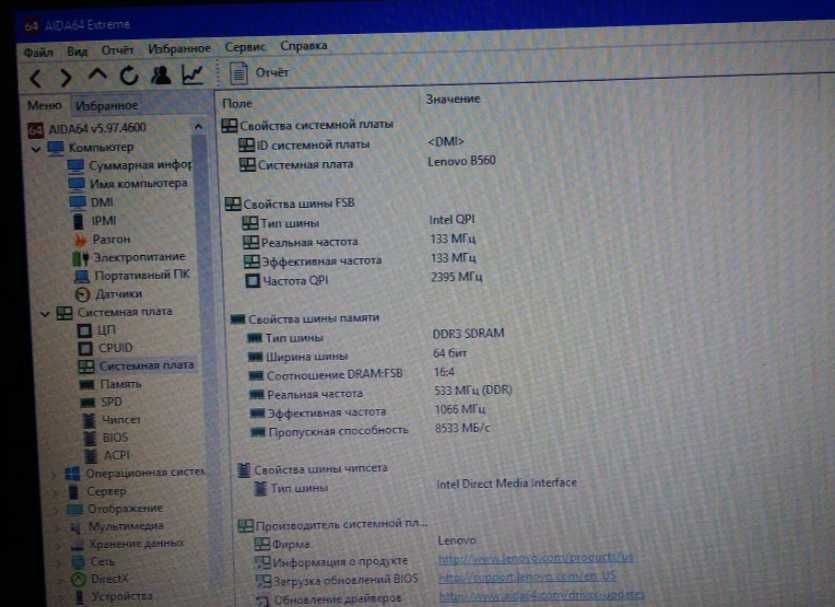Click the DDR3 SDRAM value
This screenshot has width=835, height=607.
pos(469,334)
